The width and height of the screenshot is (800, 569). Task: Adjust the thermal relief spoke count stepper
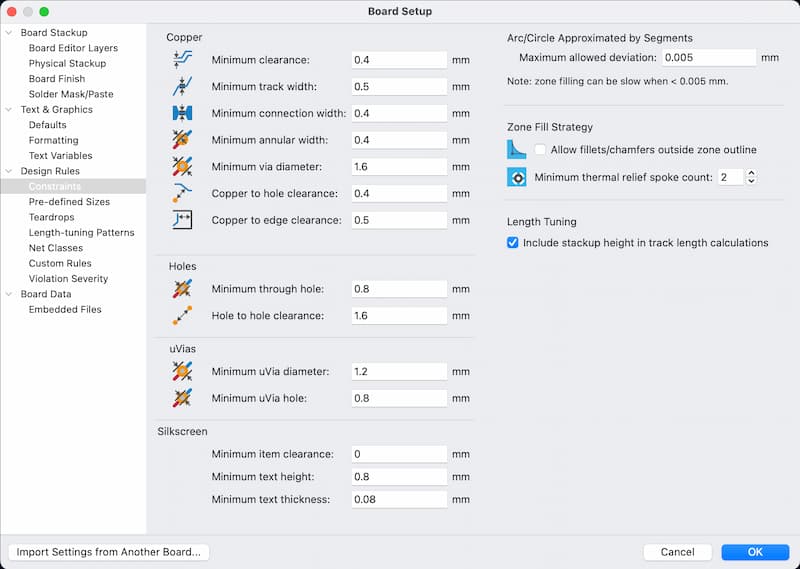(751, 177)
